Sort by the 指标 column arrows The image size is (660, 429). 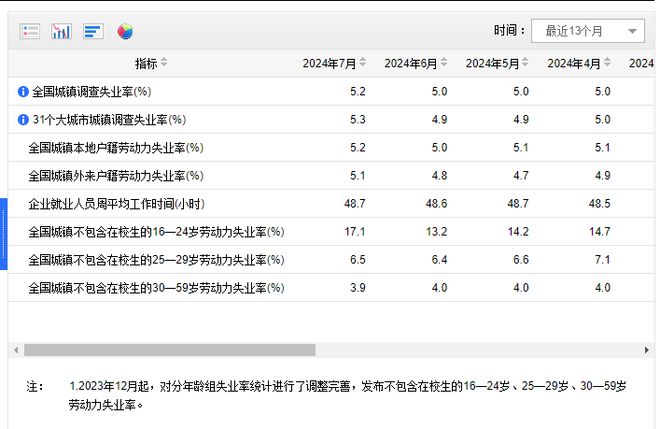point(164,62)
